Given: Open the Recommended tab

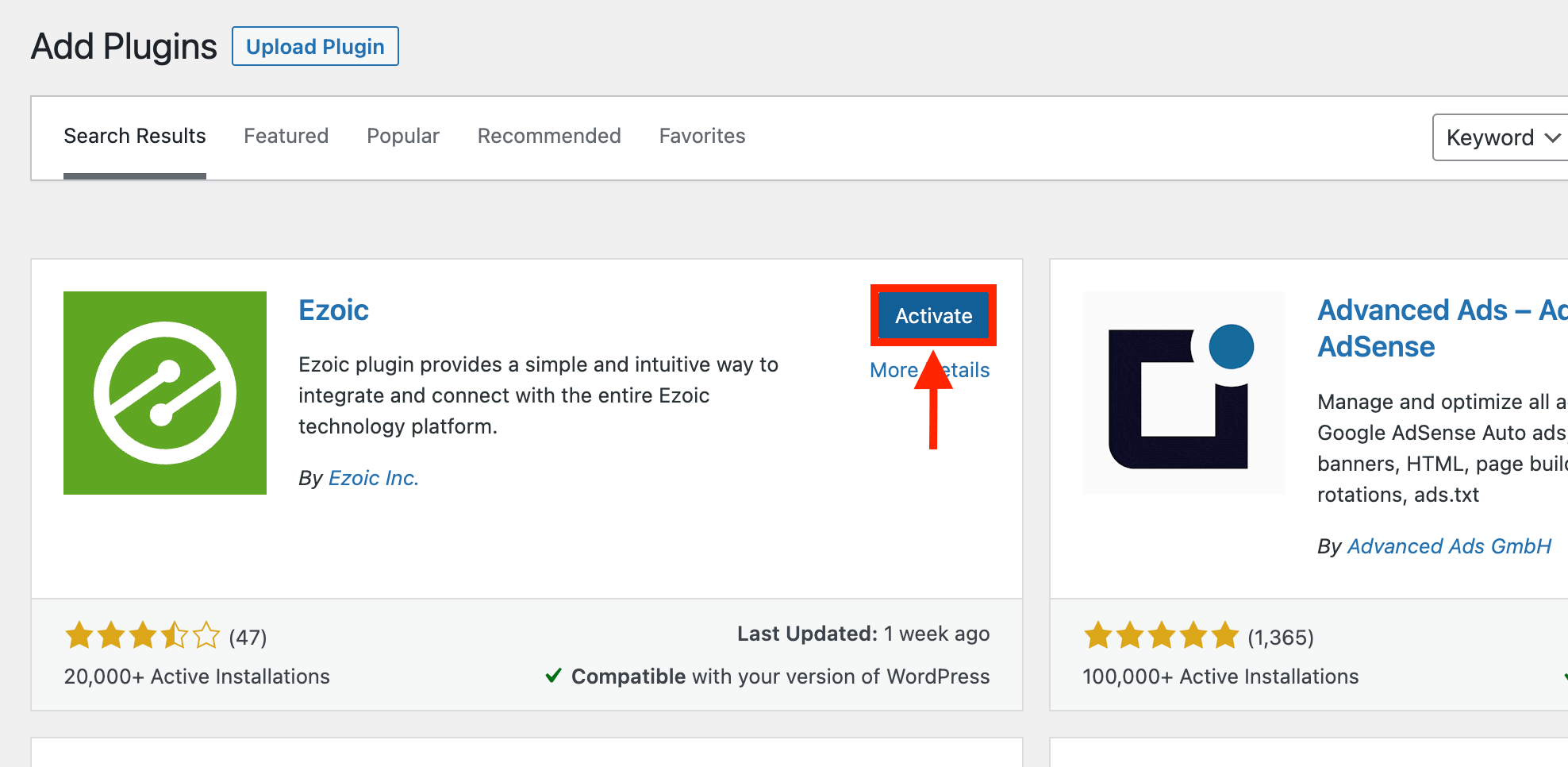Looking at the screenshot, I should pyautogui.click(x=549, y=136).
